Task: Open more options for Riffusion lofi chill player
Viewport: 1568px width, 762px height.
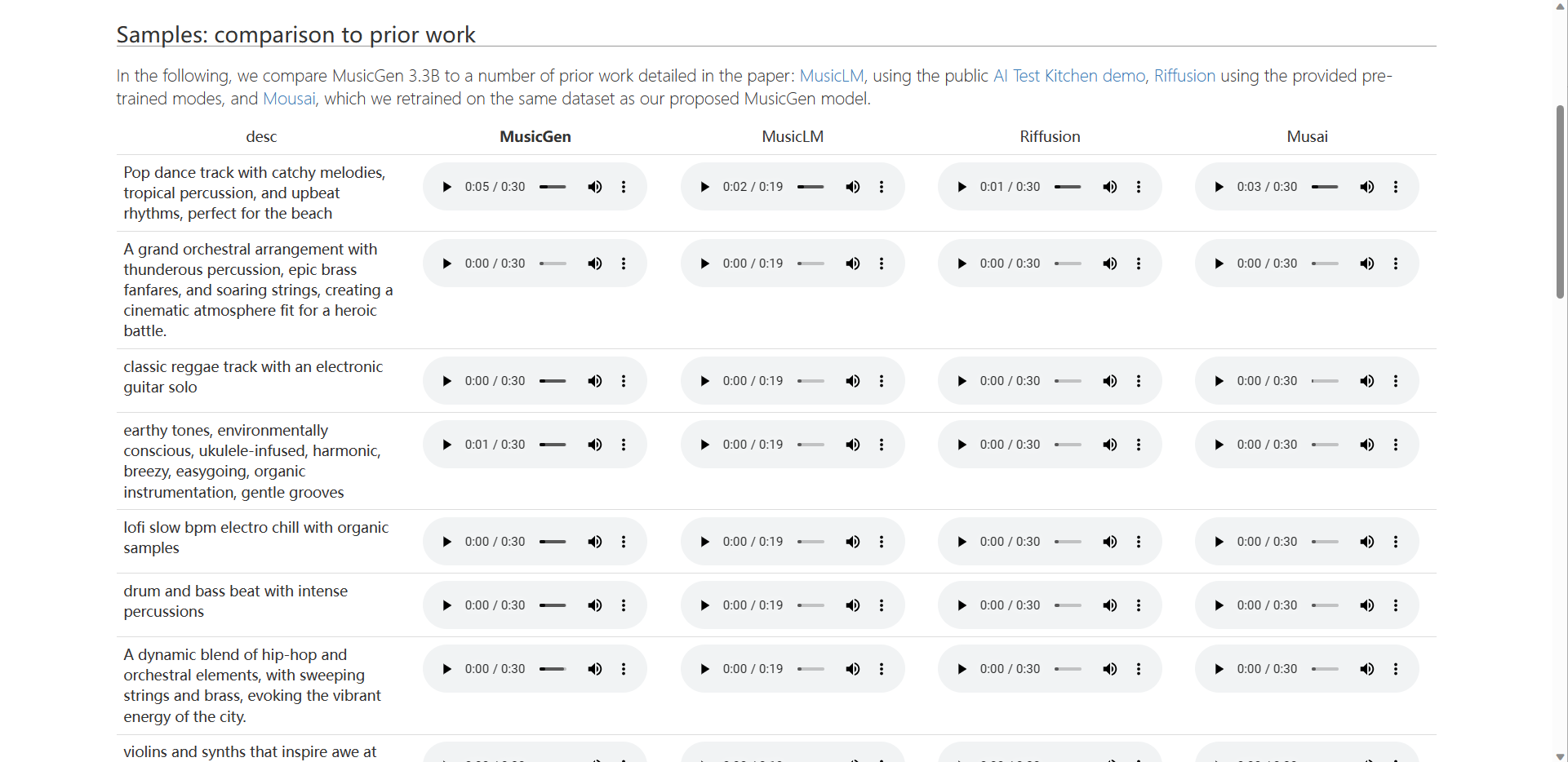Action: click(x=1139, y=542)
